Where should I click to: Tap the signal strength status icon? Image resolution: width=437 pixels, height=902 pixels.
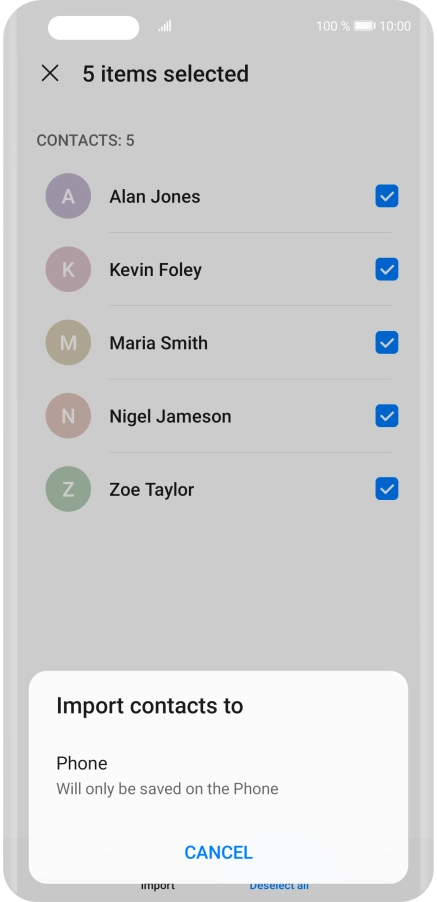tap(165, 26)
